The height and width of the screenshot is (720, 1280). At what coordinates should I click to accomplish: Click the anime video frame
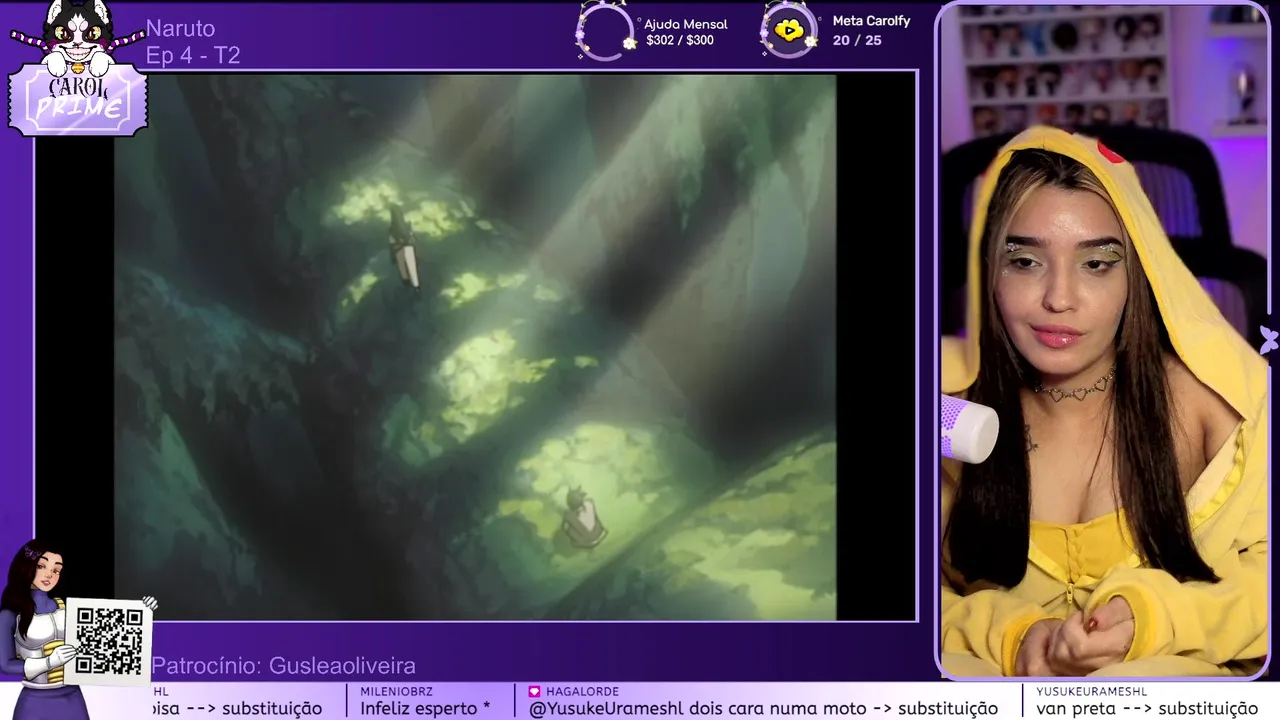point(475,347)
